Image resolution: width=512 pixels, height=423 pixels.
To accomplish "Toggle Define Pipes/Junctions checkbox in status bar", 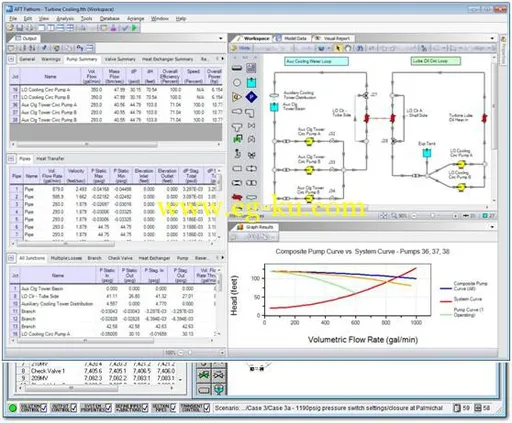I will point(145,408).
